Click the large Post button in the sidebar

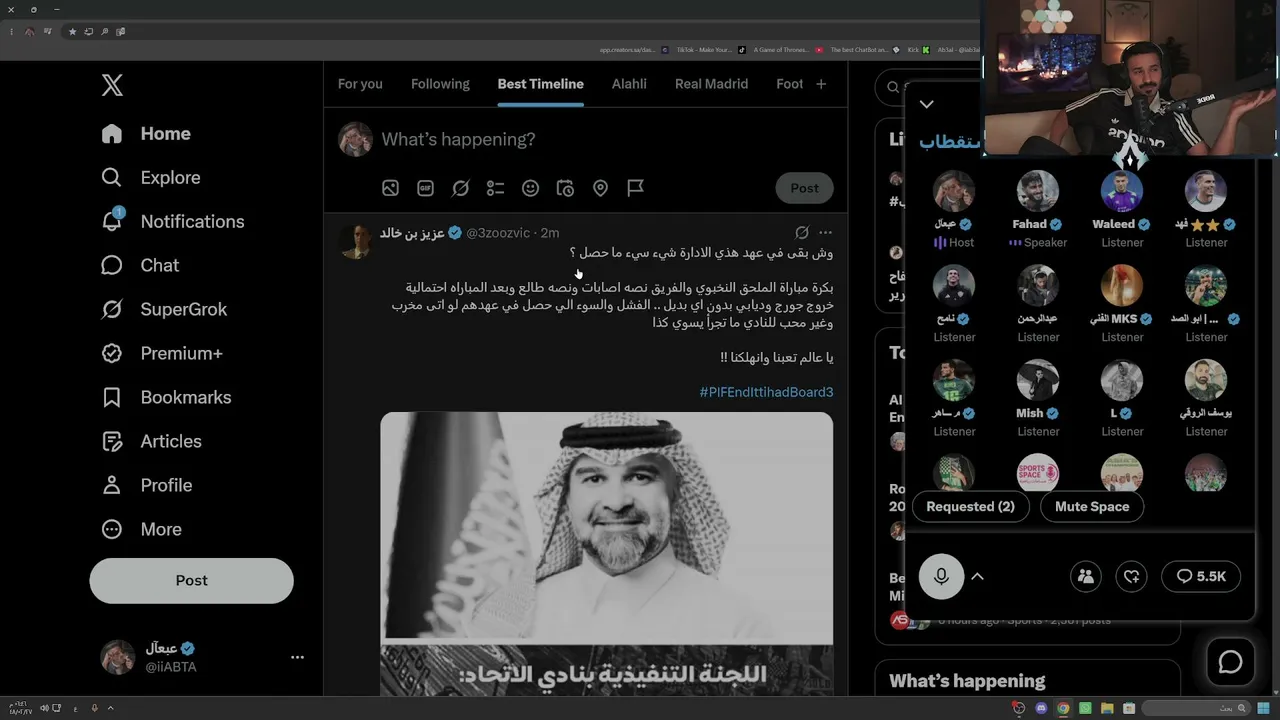coord(192,581)
